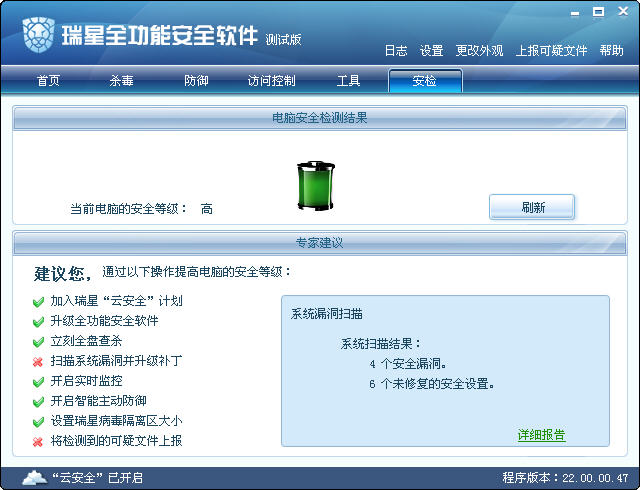Click green check beside 开启智能主动防御

click(38, 402)
